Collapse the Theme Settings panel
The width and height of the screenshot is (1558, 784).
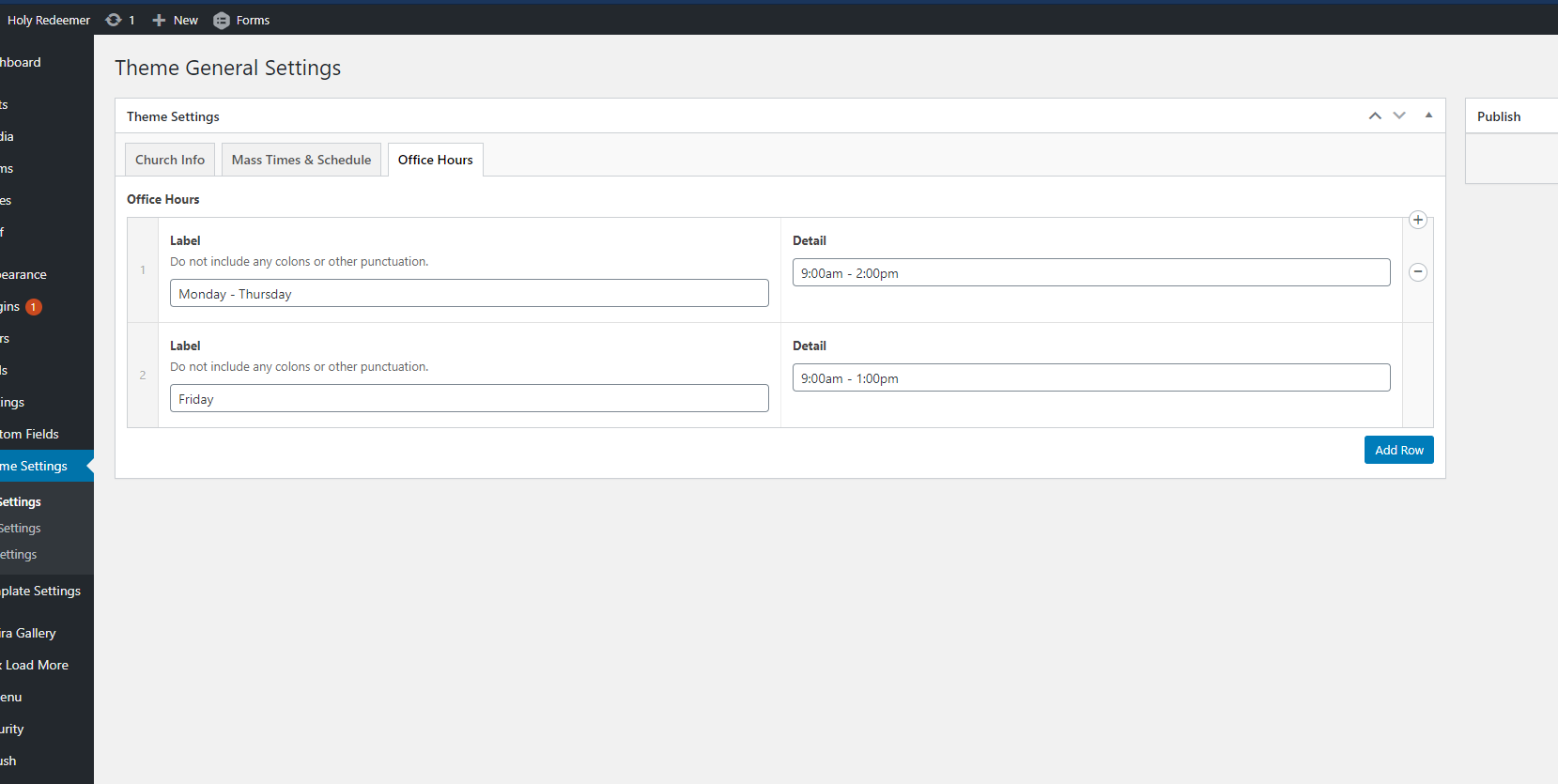(x=1428, y=115)
